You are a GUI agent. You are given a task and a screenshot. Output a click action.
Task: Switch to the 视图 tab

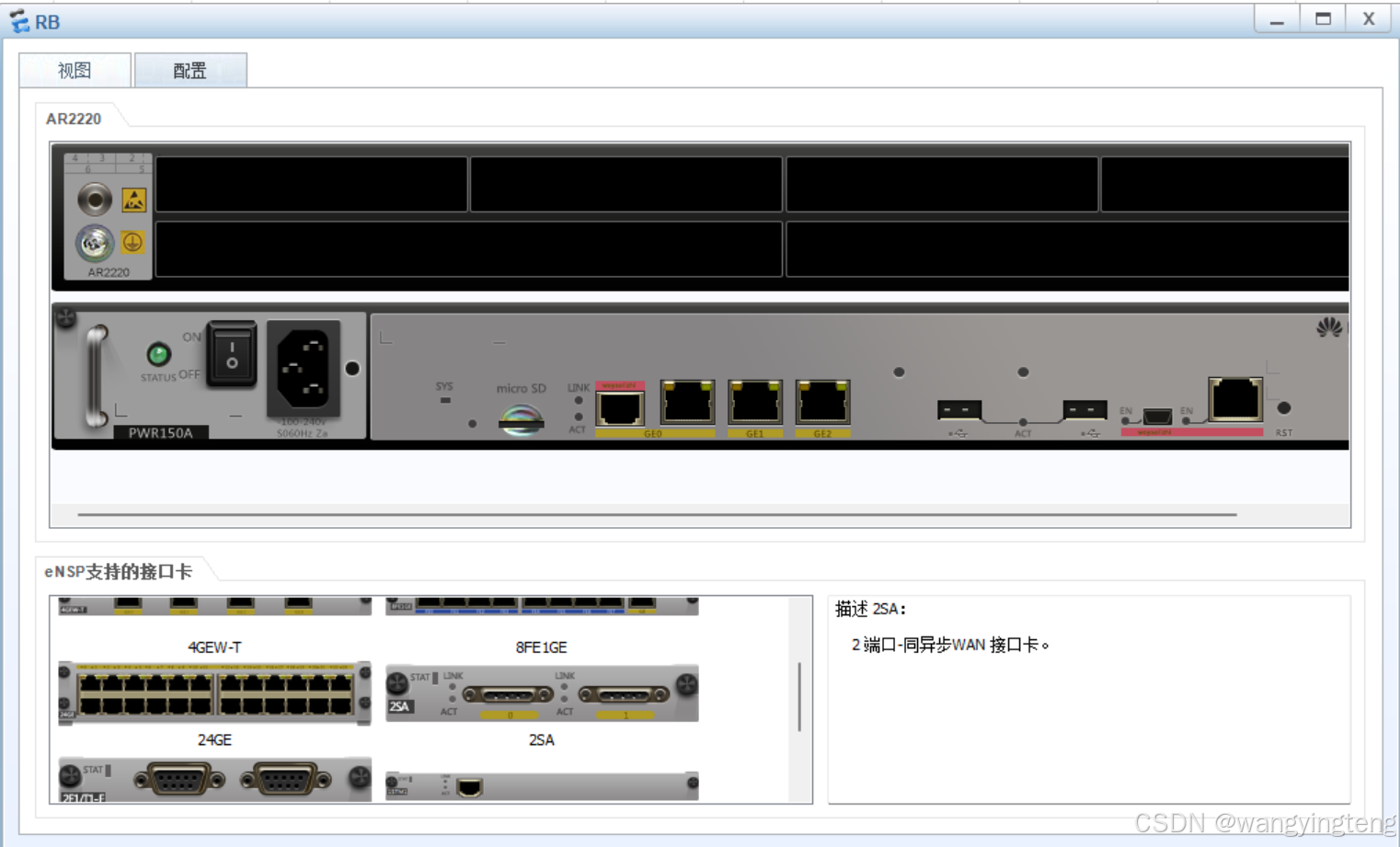(75, 71)
